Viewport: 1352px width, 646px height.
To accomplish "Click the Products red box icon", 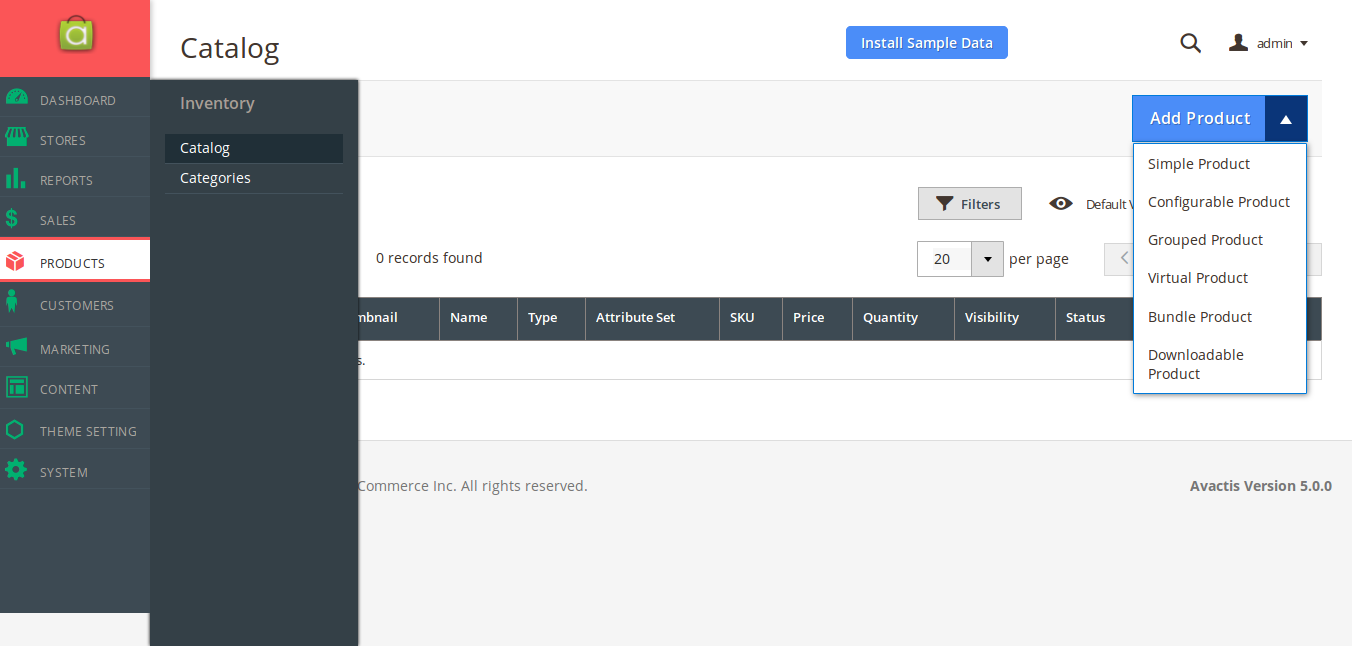I will (x=15, y=261).
